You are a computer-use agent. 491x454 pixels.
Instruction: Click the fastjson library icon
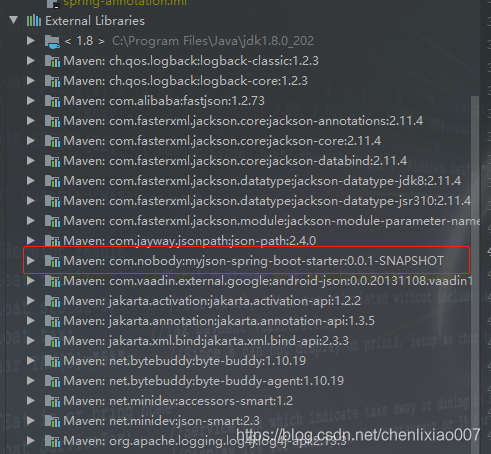52,101
